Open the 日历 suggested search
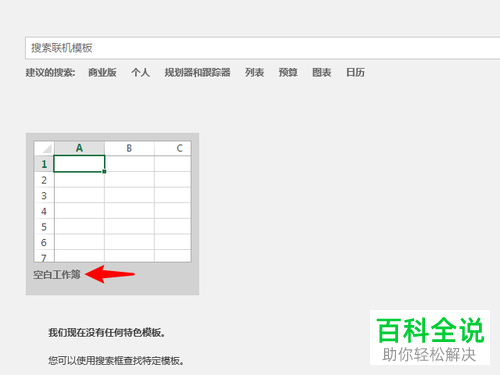 point(355,72)
